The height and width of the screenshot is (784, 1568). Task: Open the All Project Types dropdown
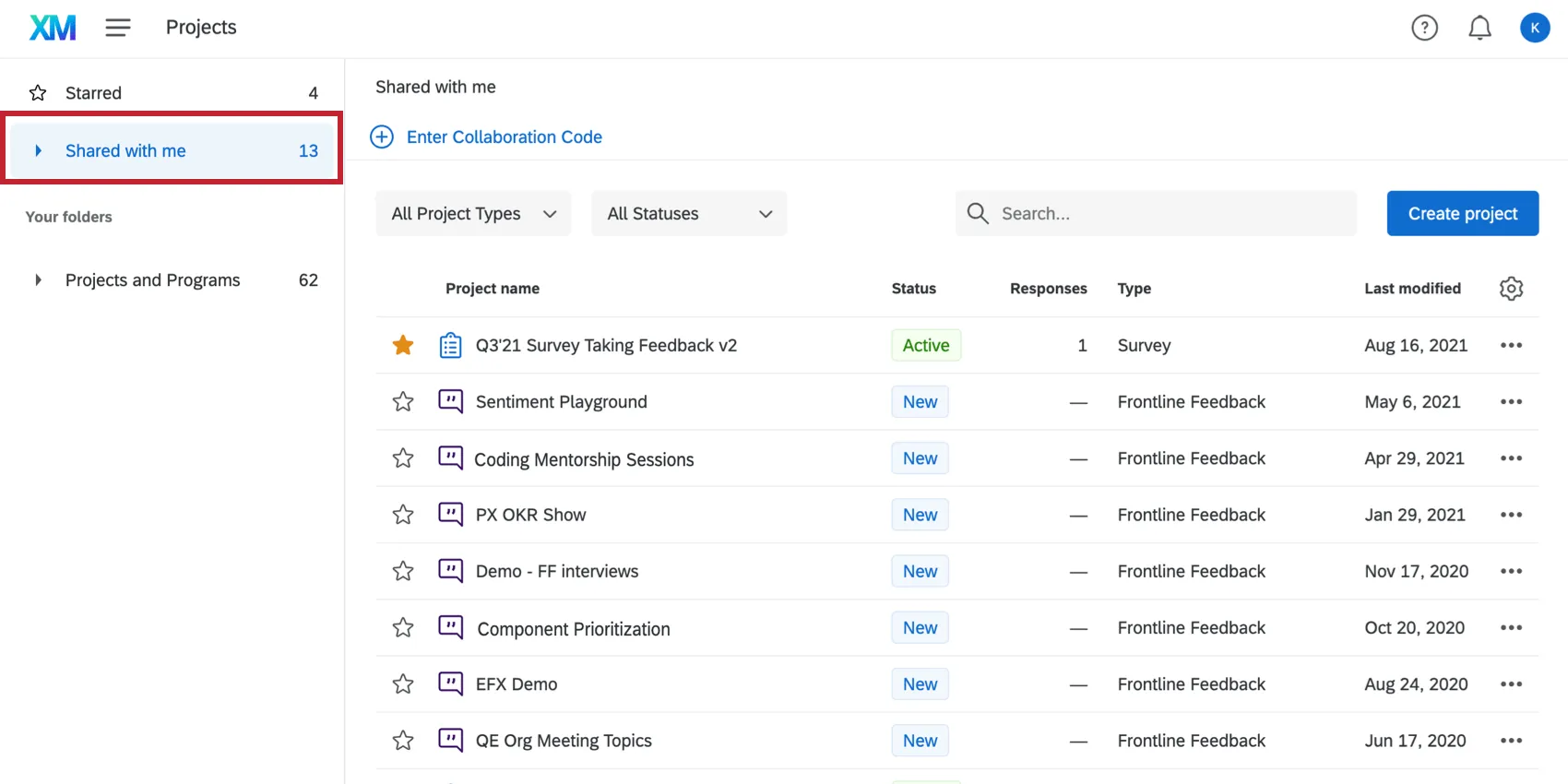click(473, 214)
